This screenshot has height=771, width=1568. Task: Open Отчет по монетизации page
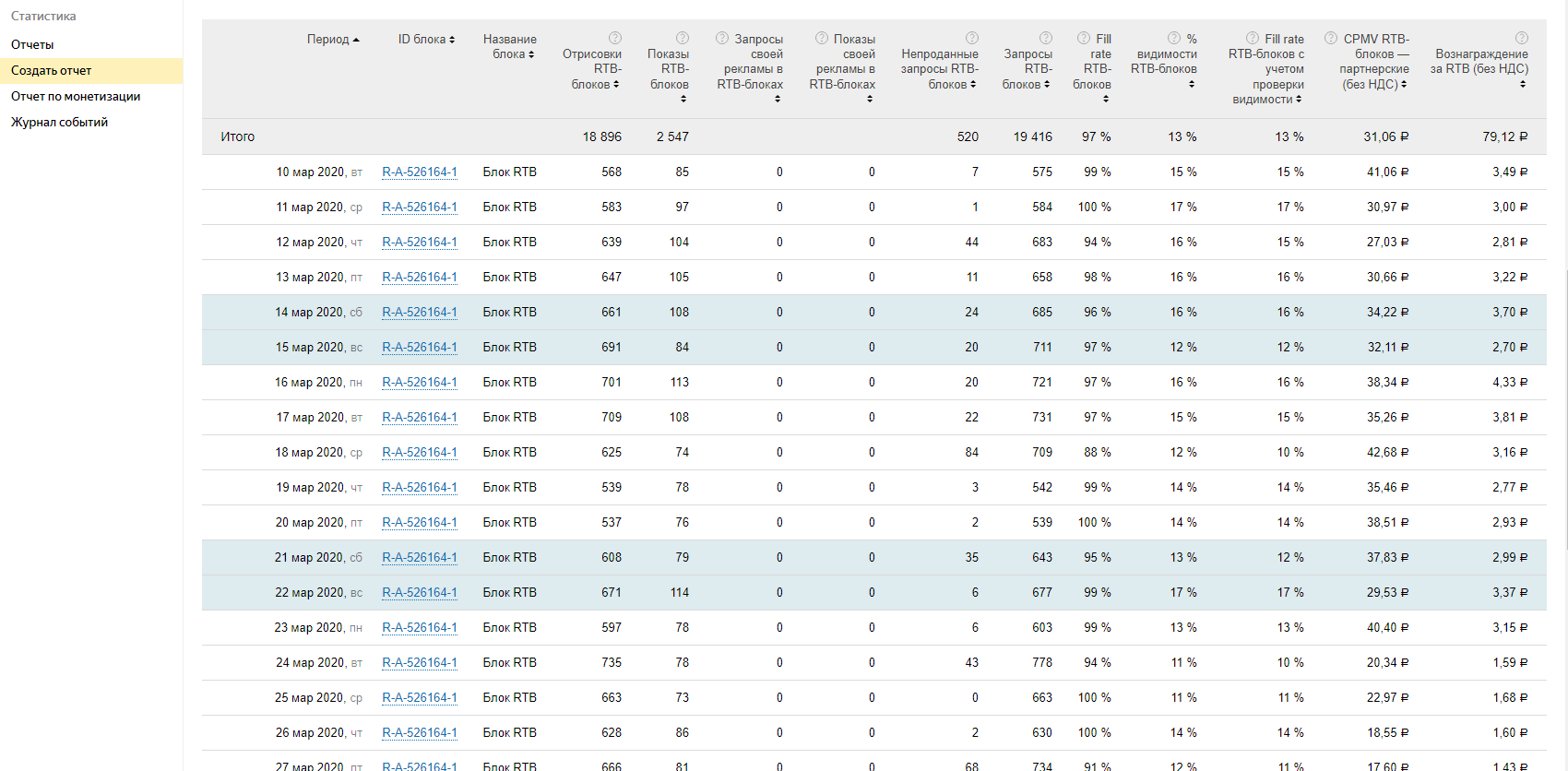point(76,96)
